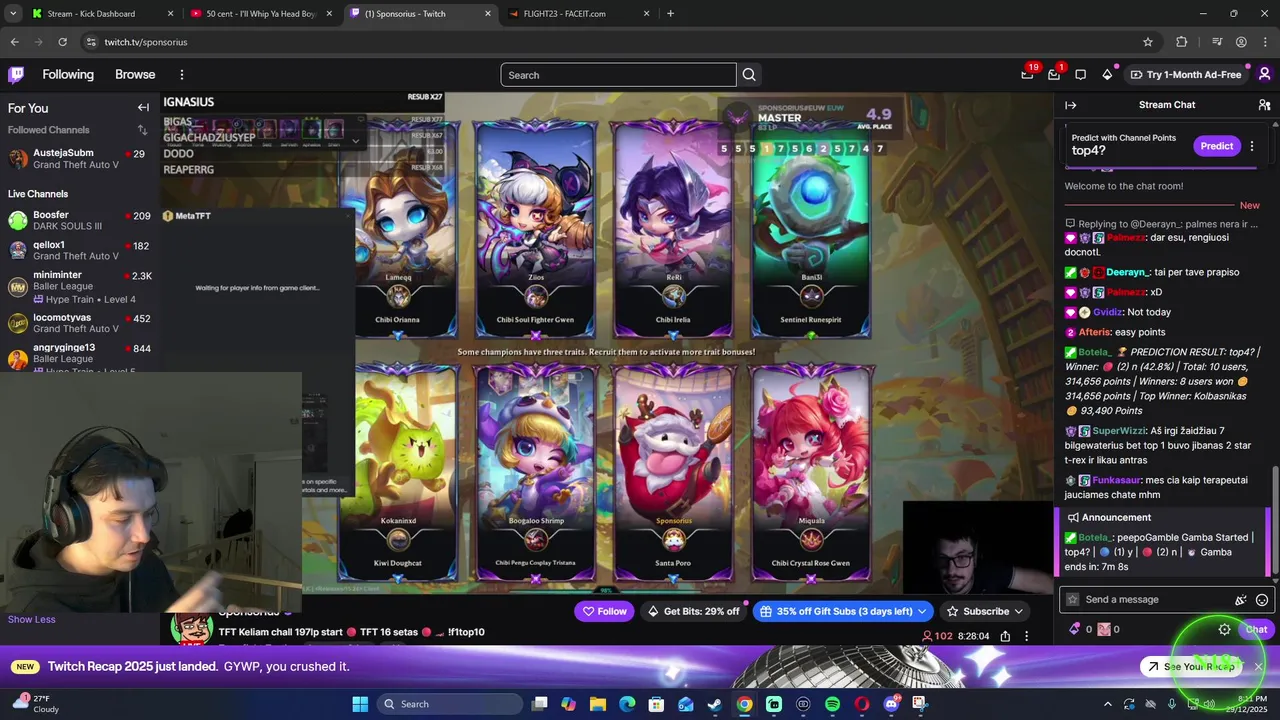Dismiss the Twitch Recap banner
This screenshot has height=720, width=1280.
[1259, 667]
